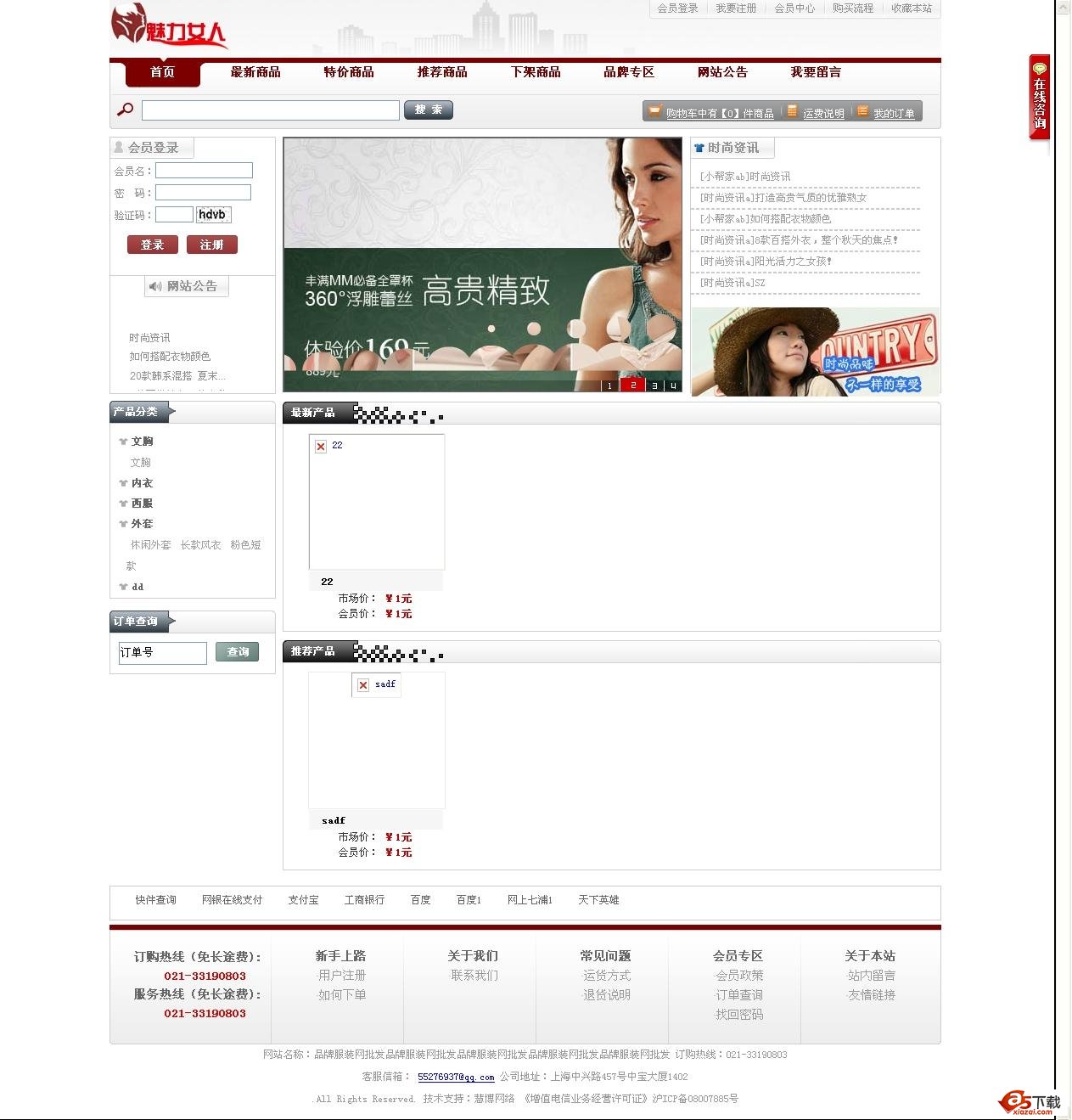Click 购买流程 top link
The height and width of the screenshot is (1120, 1072).
tap(853, 8)
